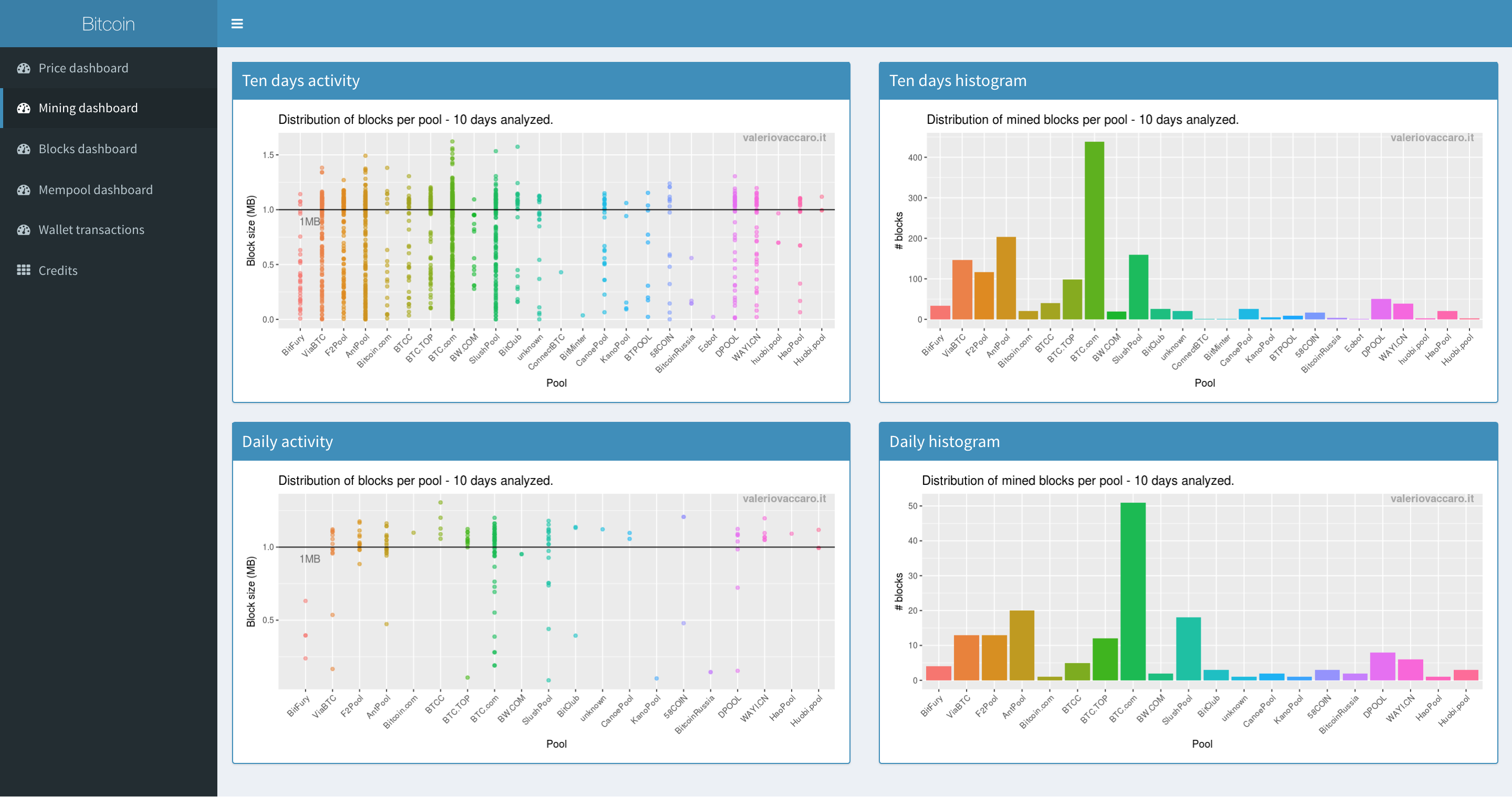Click the Ten days histogram panel header
This screenshot has height=797, width=1512.
tap(957, 80)
